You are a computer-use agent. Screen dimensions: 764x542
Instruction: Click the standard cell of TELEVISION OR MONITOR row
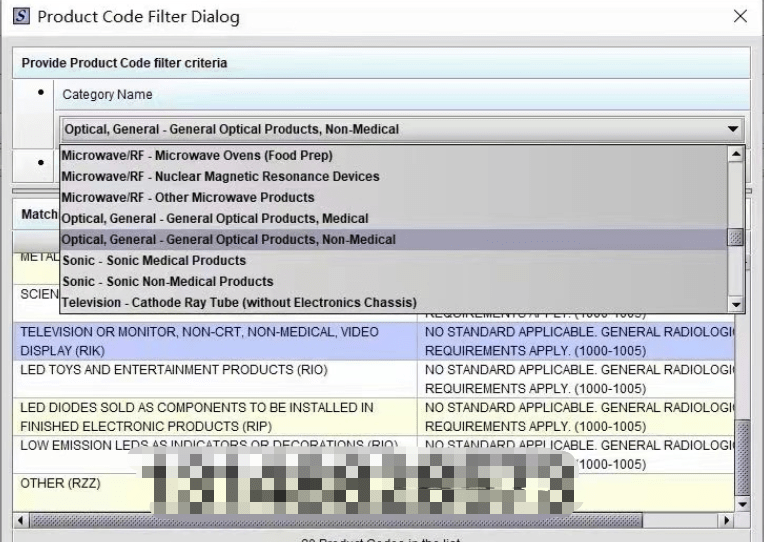coord(576,341)
